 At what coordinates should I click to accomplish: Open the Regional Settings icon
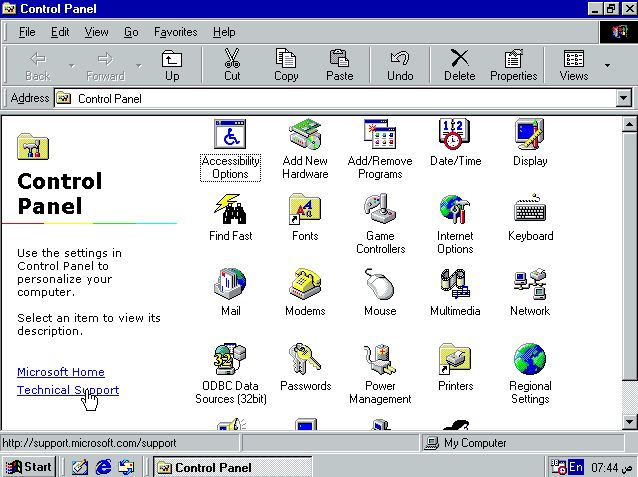(x=530, y=360)
